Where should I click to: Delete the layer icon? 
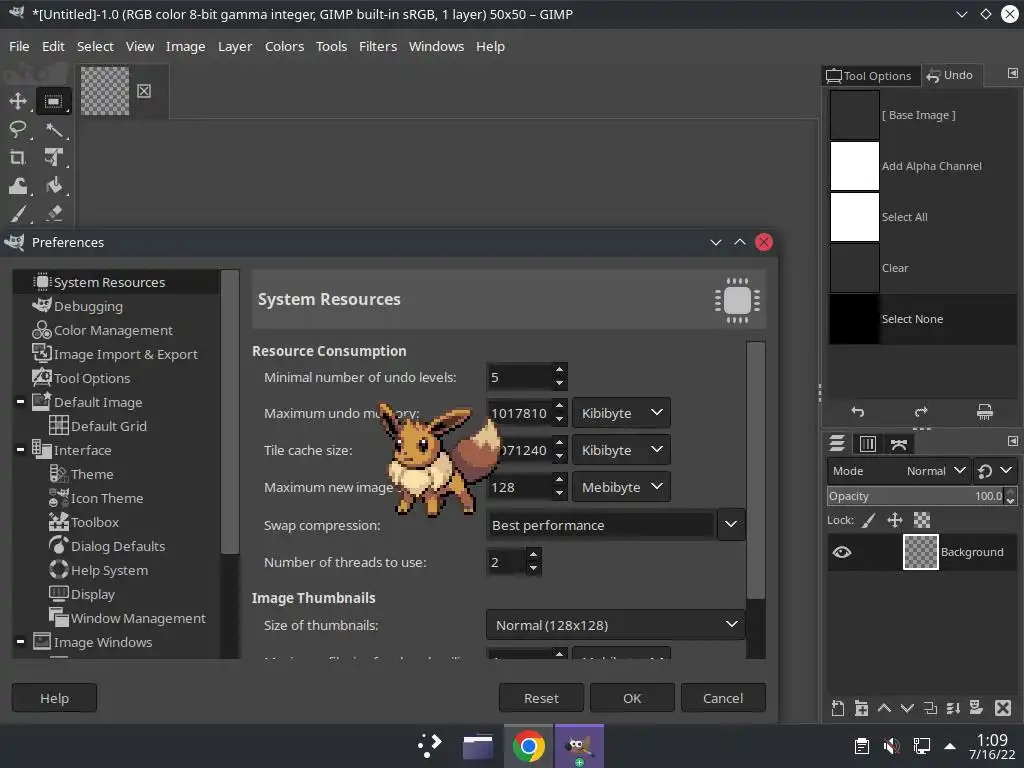1002,707
